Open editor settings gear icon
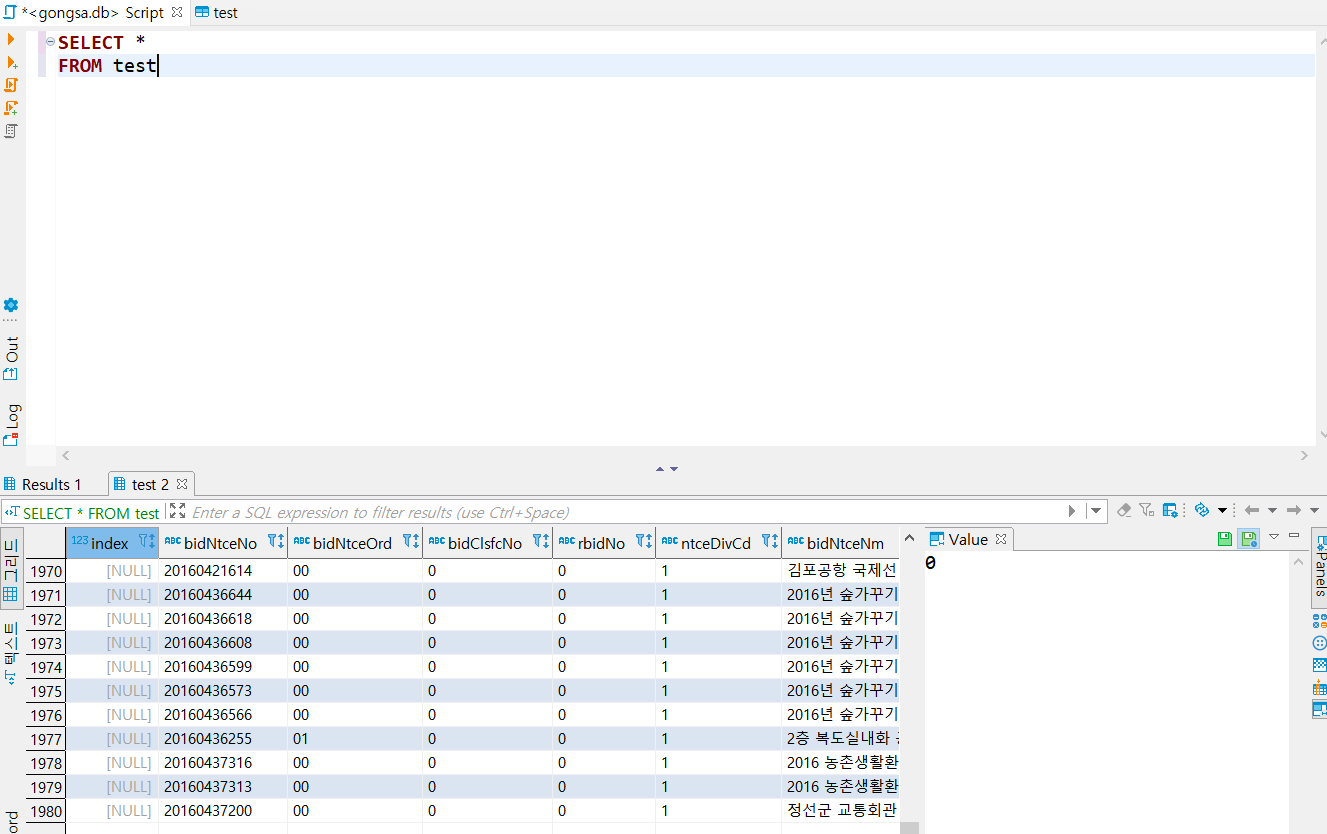The height and width of the screenshot is (834, 1327). [x=11, y=305]
